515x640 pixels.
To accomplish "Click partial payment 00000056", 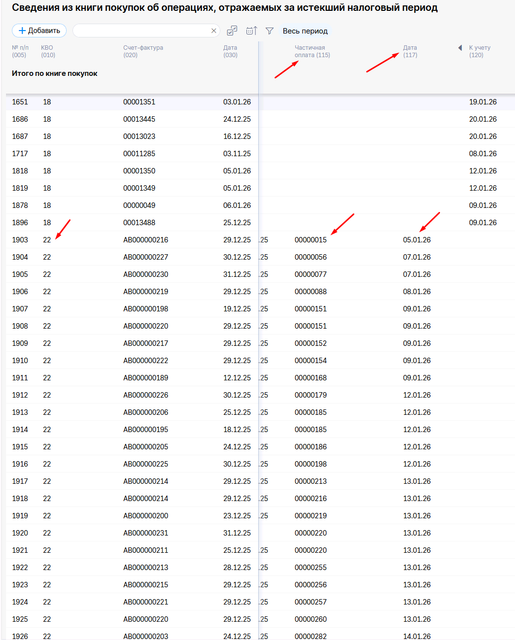I will click(x=311, y=257).
